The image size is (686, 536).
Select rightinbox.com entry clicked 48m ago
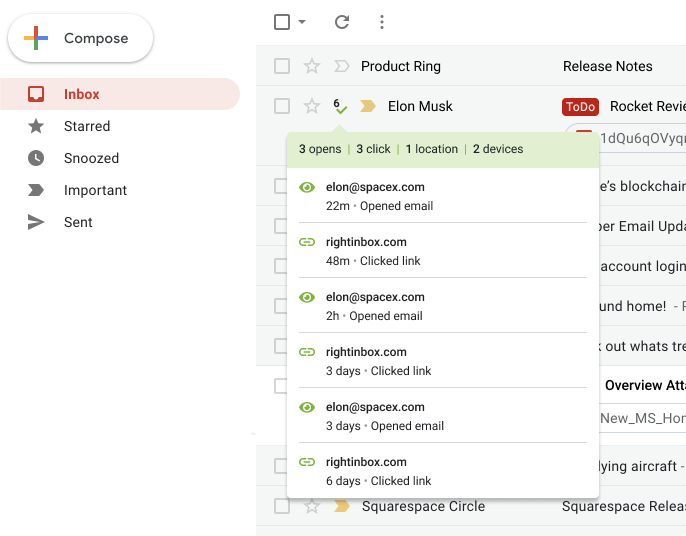pyautogui.click(x=443, y=250)
